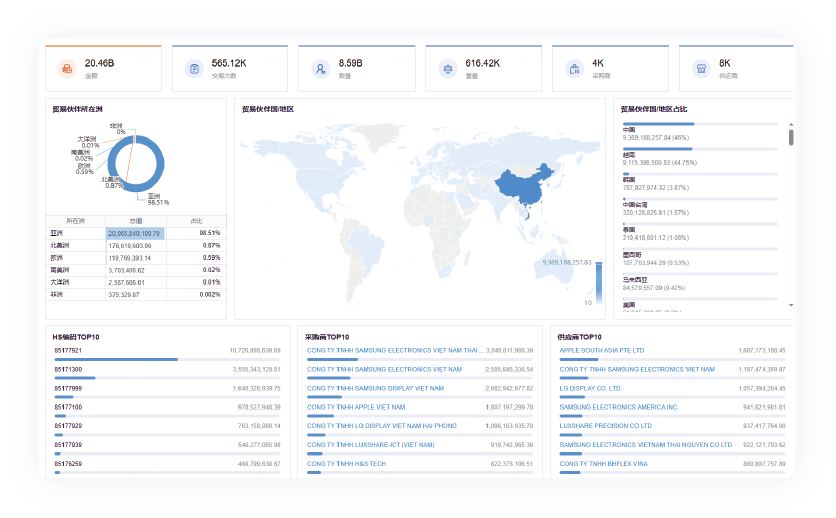Open CONG TY TNHH SAMSUNG DISPLAY VIET NAM link
The width and height of the screenshot is (836, 518).
[x=375, y=388]
